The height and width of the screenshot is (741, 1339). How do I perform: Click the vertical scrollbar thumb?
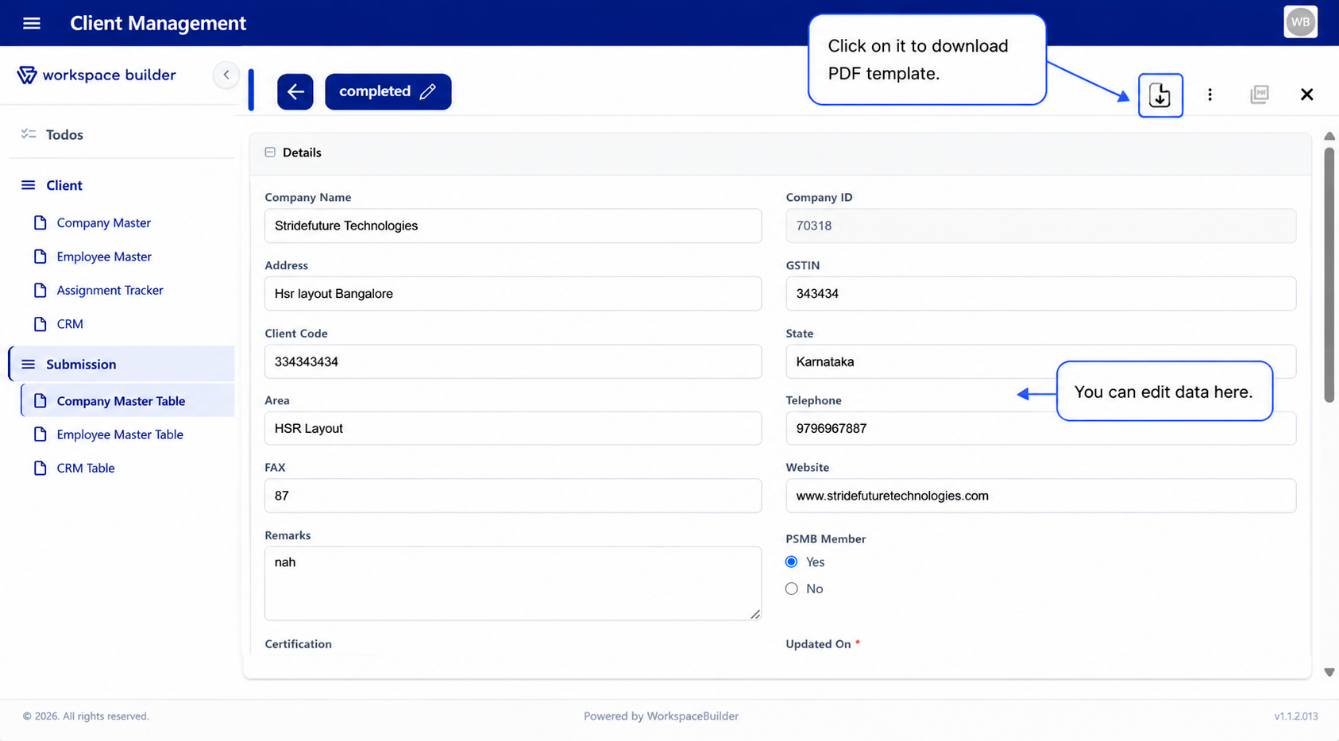coord(1329,275)
